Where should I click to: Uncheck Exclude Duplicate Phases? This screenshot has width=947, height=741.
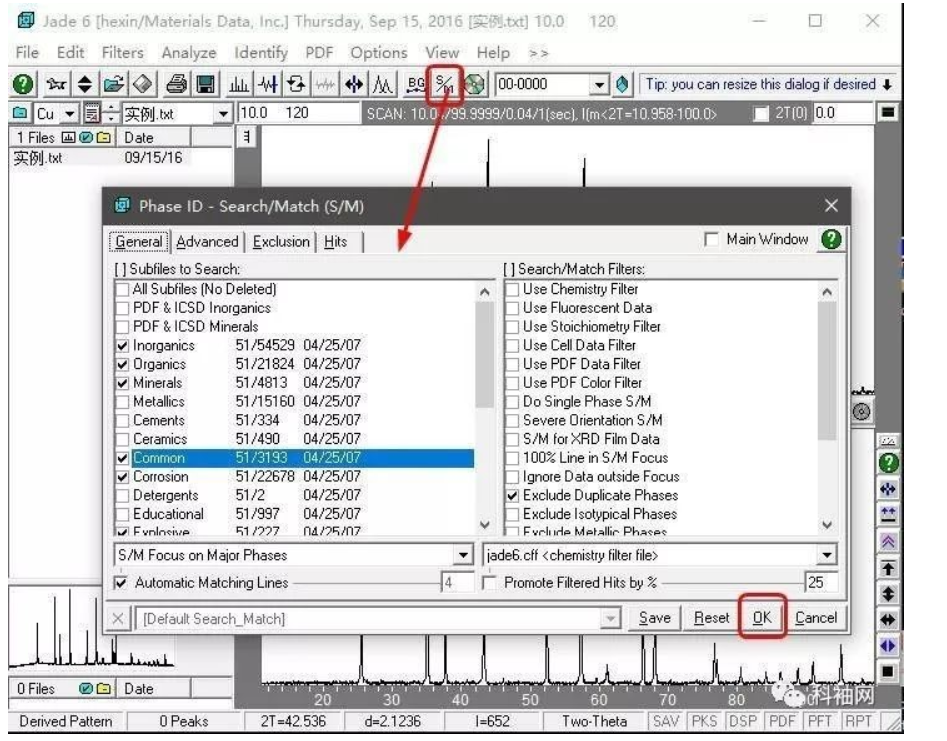(x=512, y=495)
